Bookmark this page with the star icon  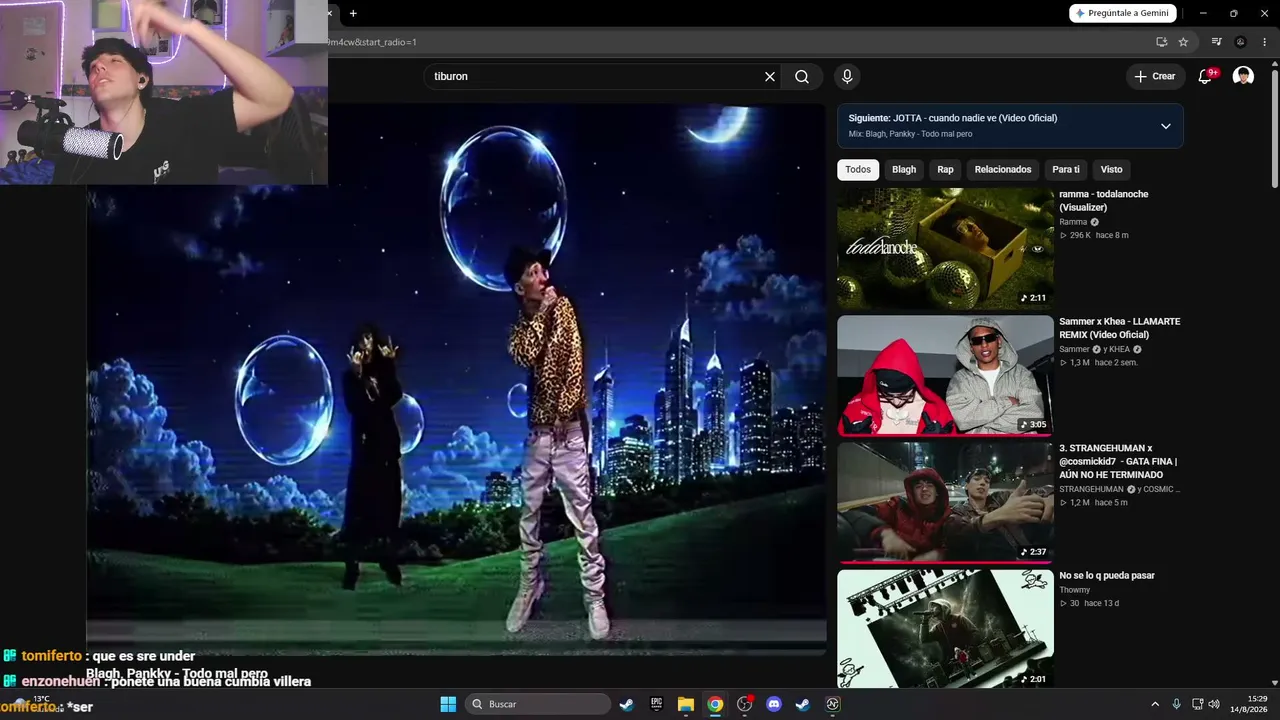tap(1183, 42)
